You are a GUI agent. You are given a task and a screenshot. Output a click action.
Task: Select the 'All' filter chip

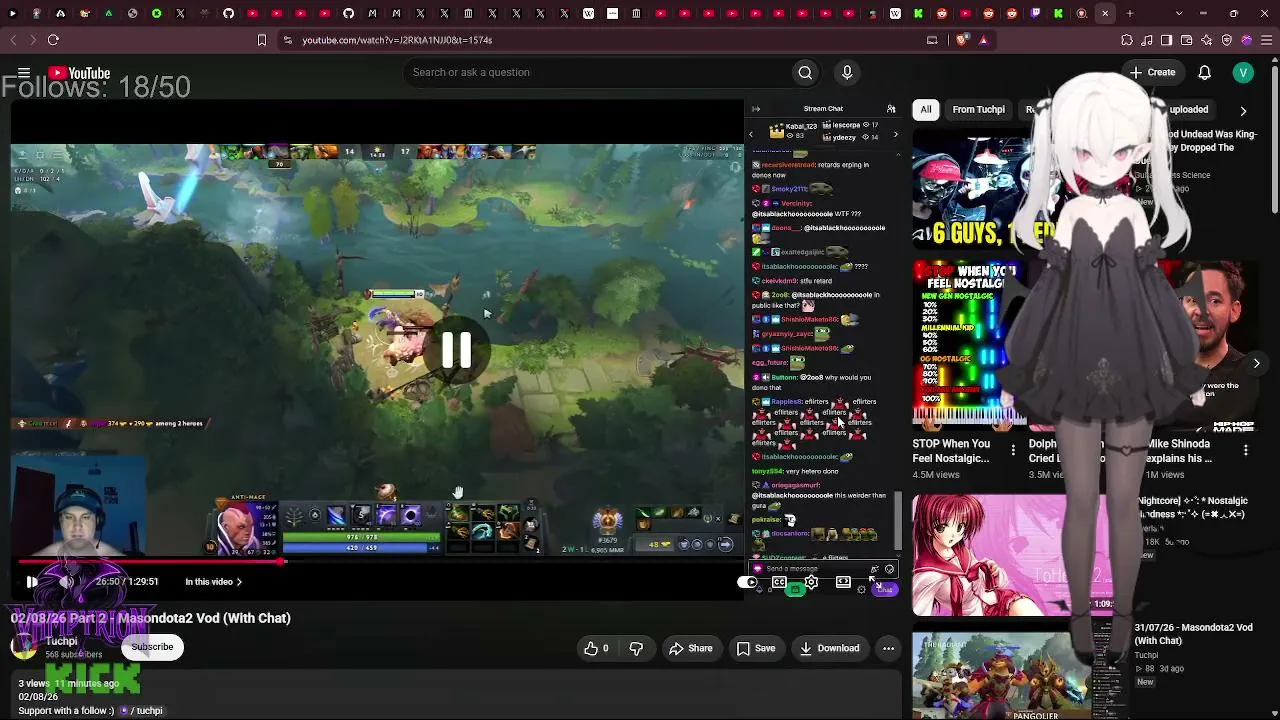[926, 110]
